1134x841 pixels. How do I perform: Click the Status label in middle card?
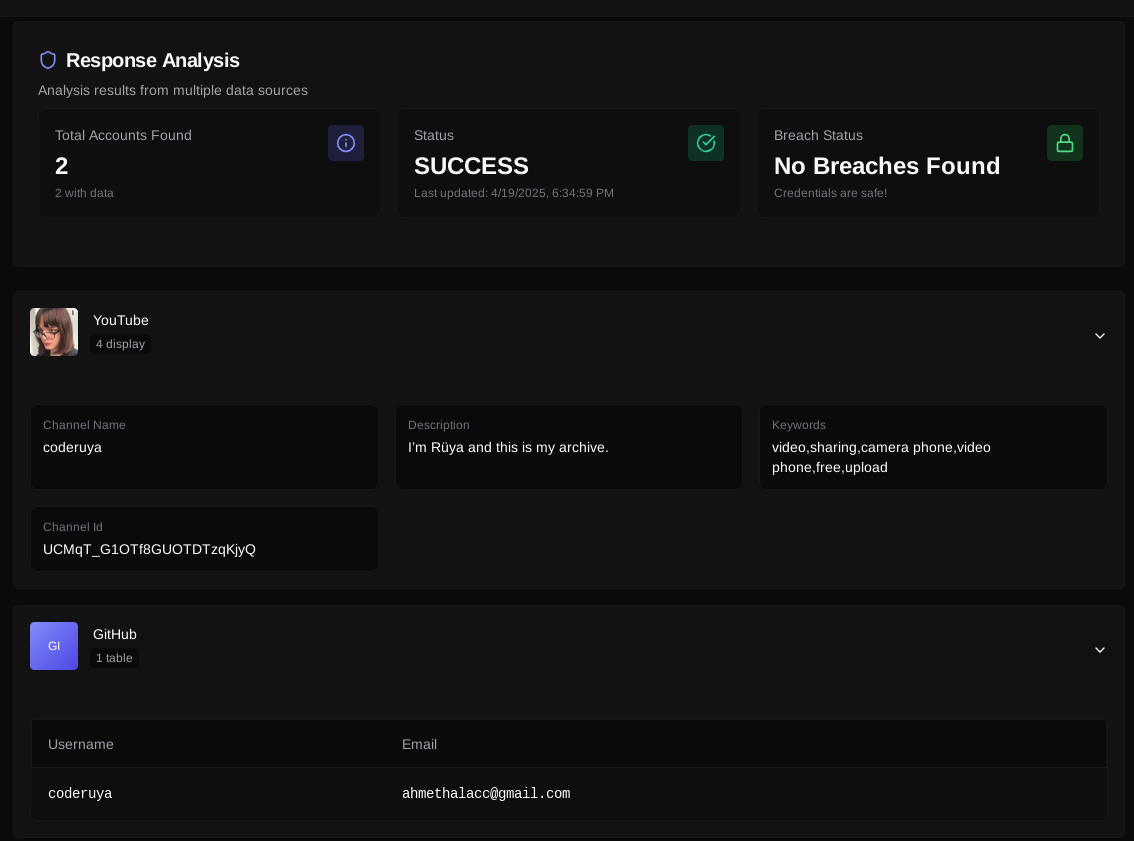coord(434,135)
